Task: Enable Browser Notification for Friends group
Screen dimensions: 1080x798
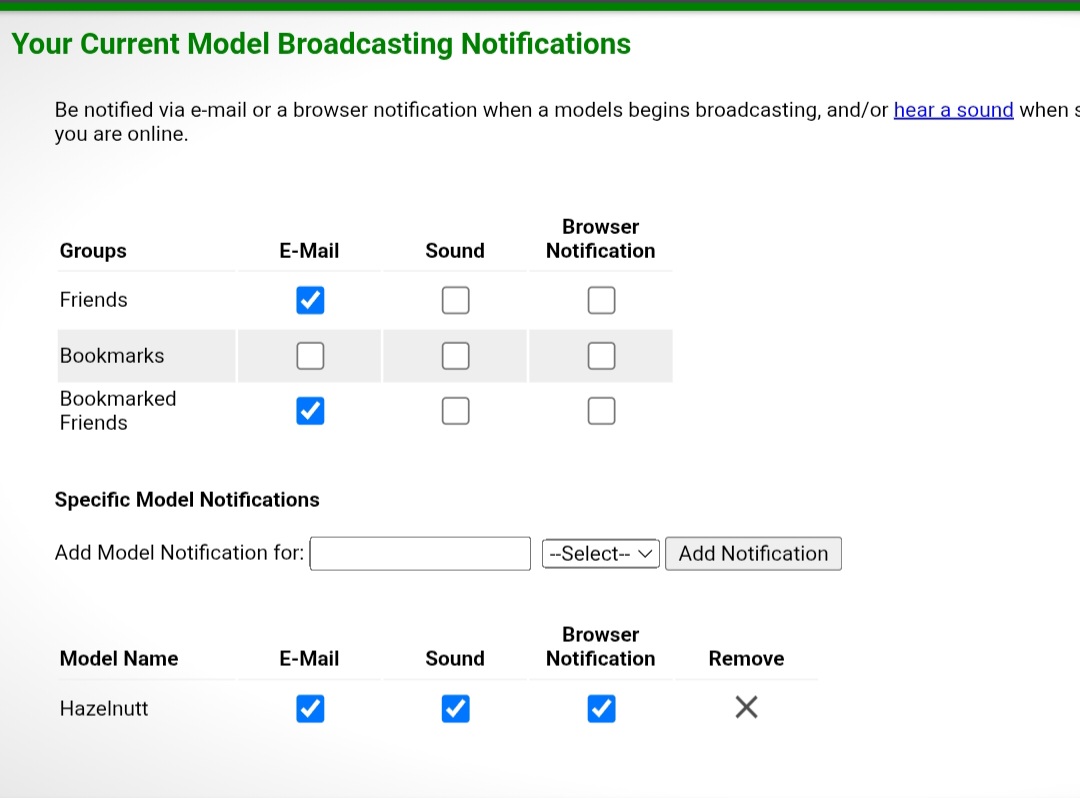Action: [601, 300]
